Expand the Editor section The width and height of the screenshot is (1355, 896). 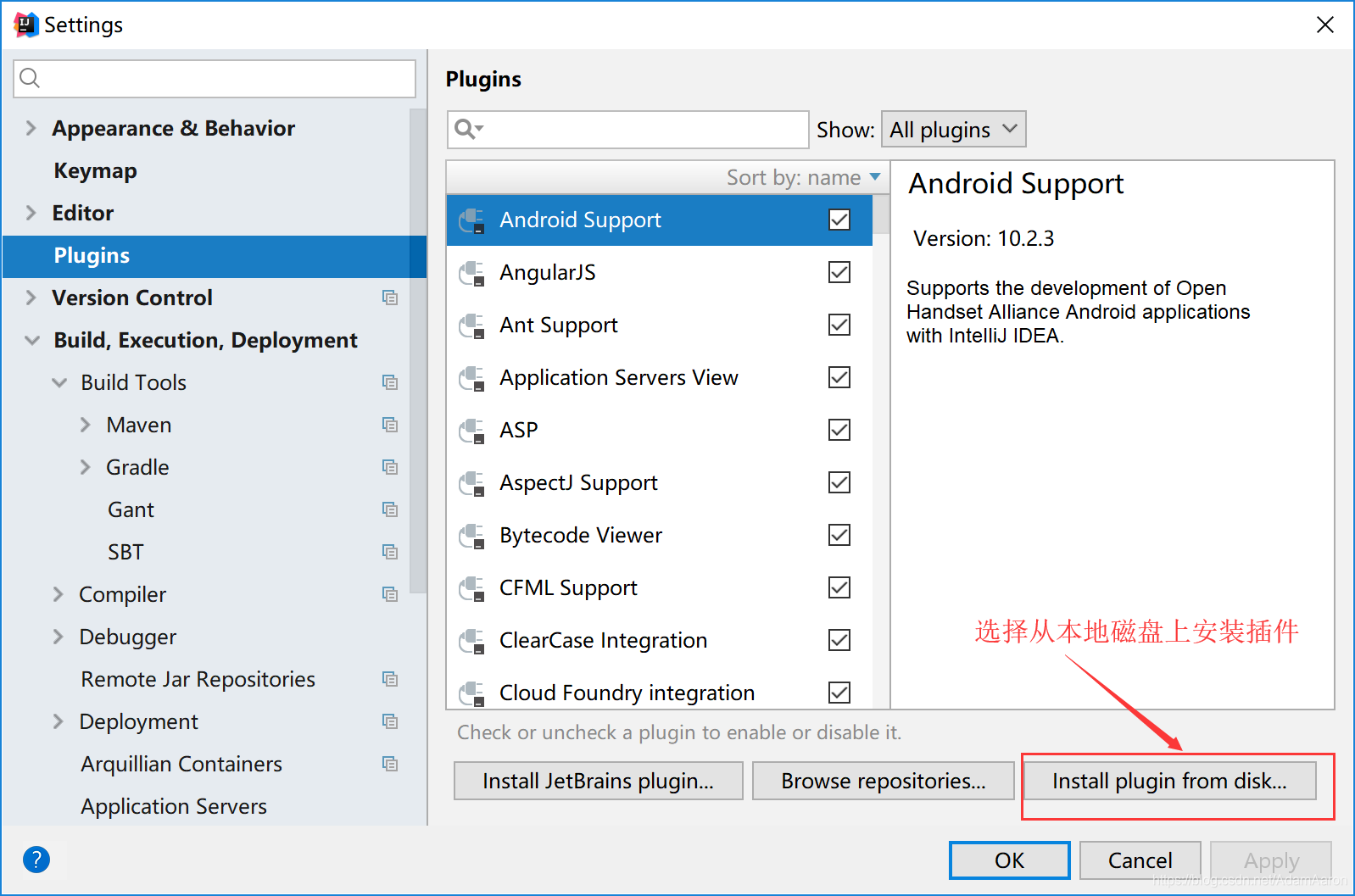[31, 213]
